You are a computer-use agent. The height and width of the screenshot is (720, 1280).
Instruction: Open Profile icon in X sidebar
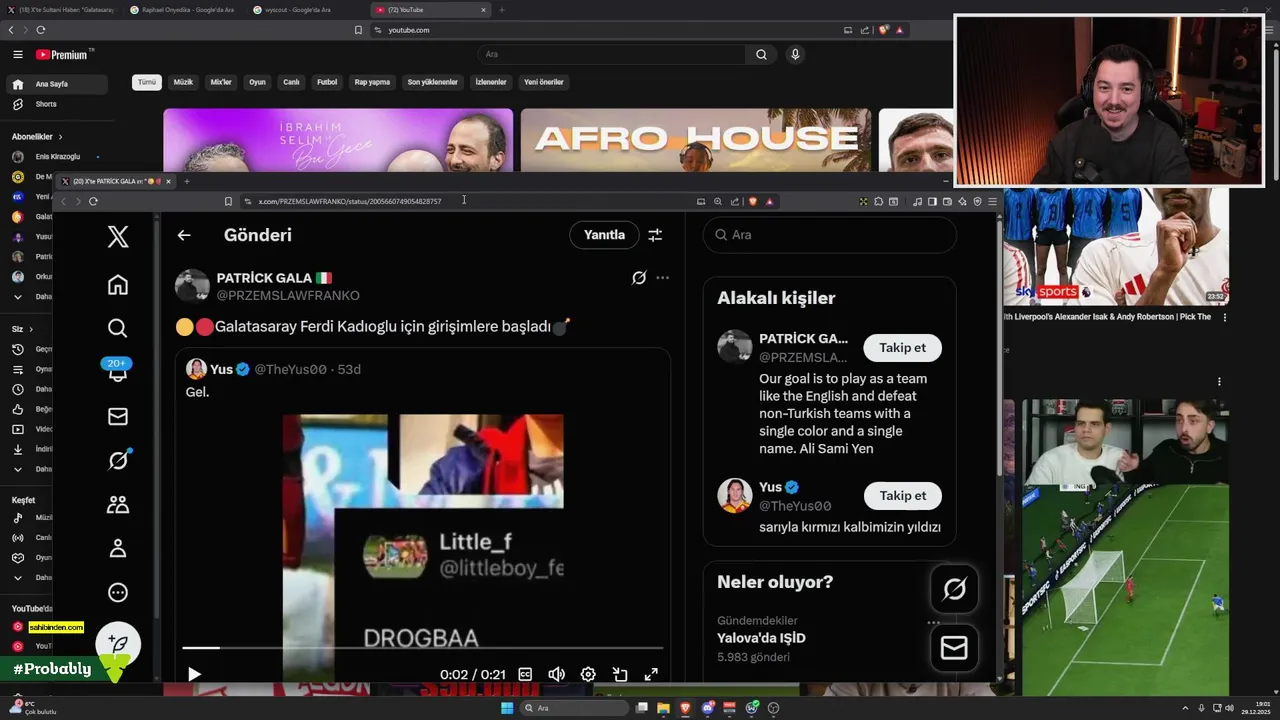pos(118,548)
